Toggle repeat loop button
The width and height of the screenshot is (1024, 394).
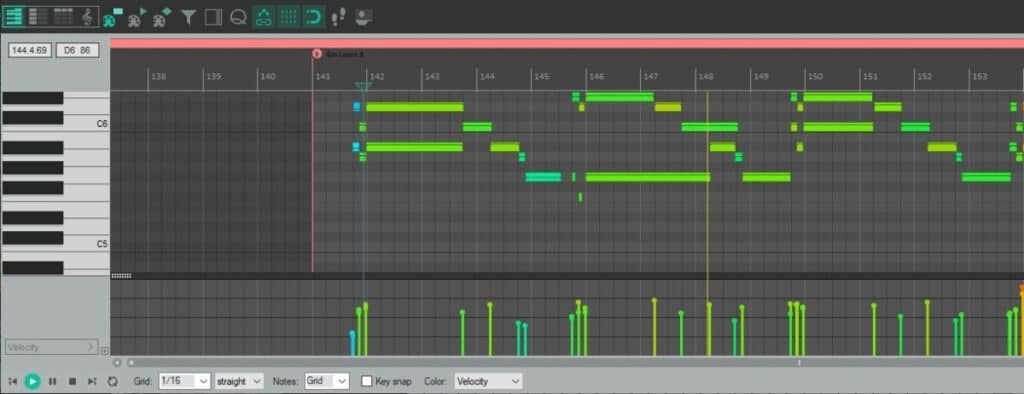click(x=112, y=381)
